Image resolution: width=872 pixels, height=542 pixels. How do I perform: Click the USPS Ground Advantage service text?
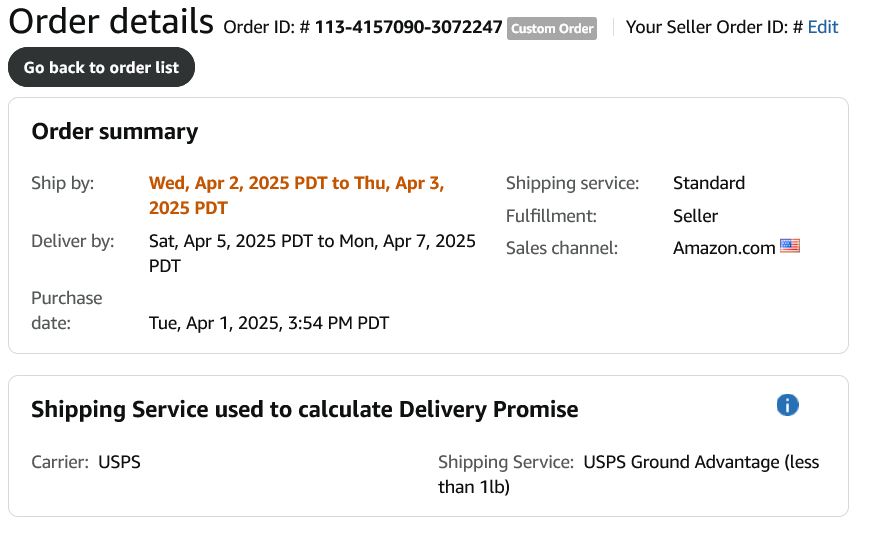pyautogui.click(x=628, y=474)
